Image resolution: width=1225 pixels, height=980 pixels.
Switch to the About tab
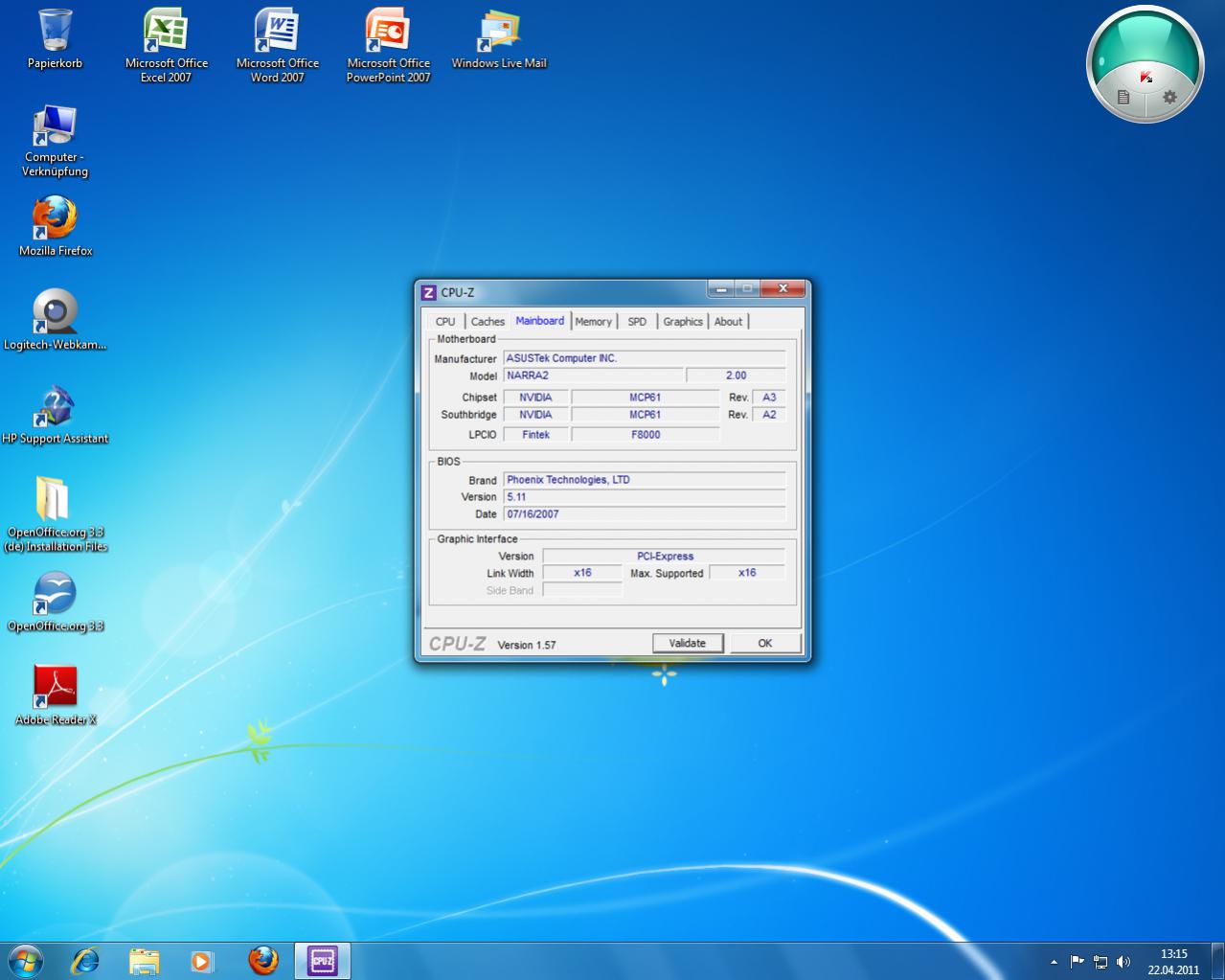coord(728,322)
